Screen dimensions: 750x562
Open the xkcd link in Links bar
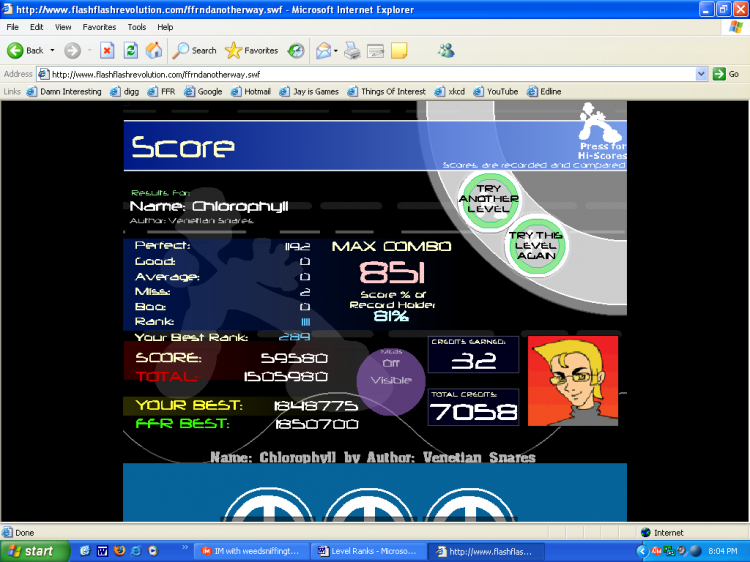(x=456, y=91)
